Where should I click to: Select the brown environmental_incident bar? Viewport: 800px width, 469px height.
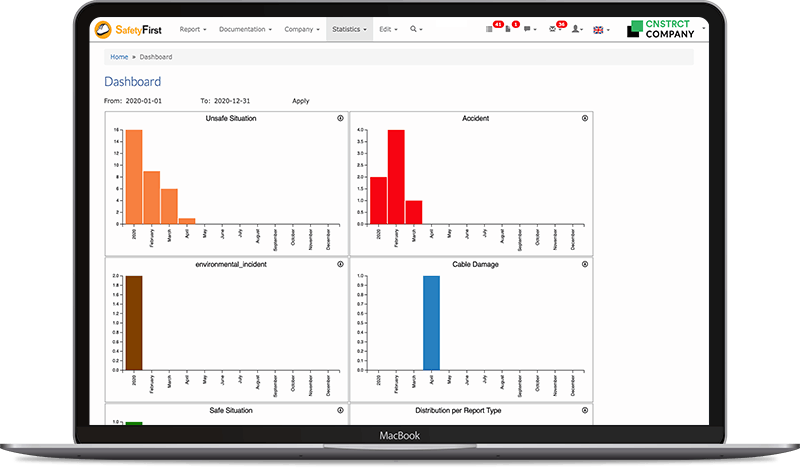click(x=134, y=323)
